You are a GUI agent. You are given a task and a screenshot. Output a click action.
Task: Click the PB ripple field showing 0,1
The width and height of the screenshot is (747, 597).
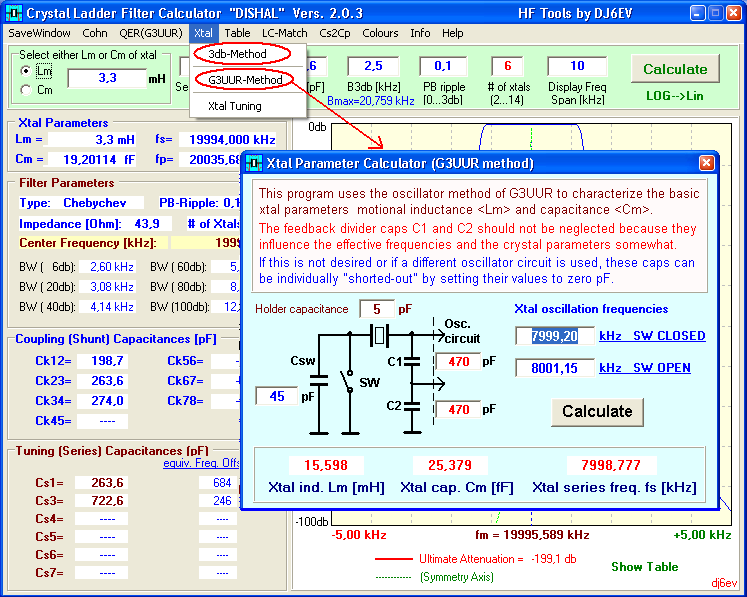click(443, 66)
